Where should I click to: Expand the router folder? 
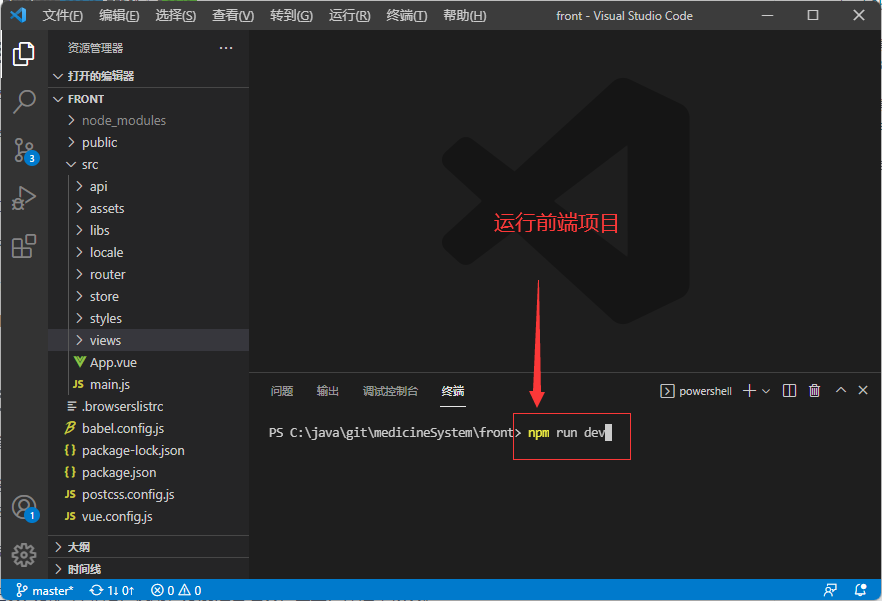click(148, 274)
